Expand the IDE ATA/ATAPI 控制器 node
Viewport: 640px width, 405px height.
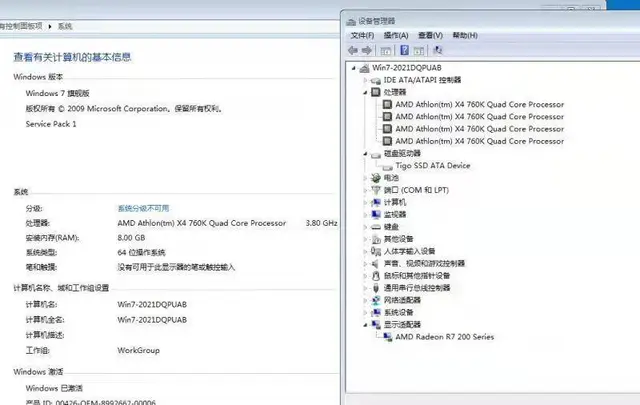point(365,80)
